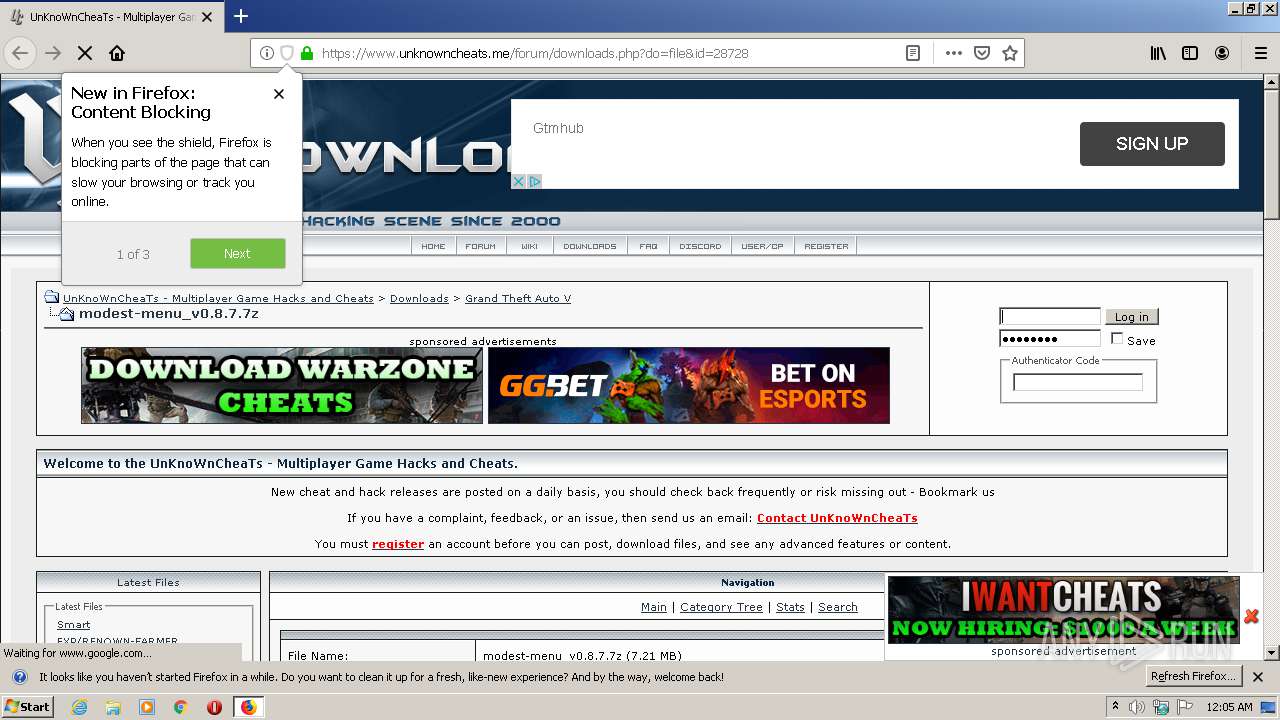Image resolution: width=1280 pixels, height=720 pixels.
Task: Open the IWantCheats hiring banner
Action: 1064,610
